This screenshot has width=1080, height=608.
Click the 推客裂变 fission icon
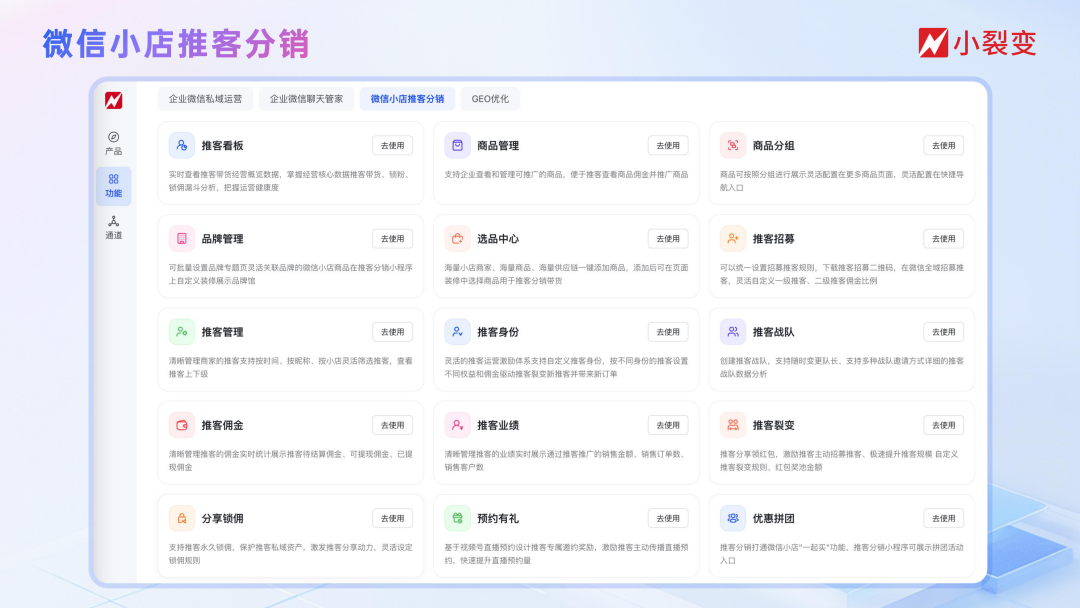pyautogui.click(x=733, y=425)
